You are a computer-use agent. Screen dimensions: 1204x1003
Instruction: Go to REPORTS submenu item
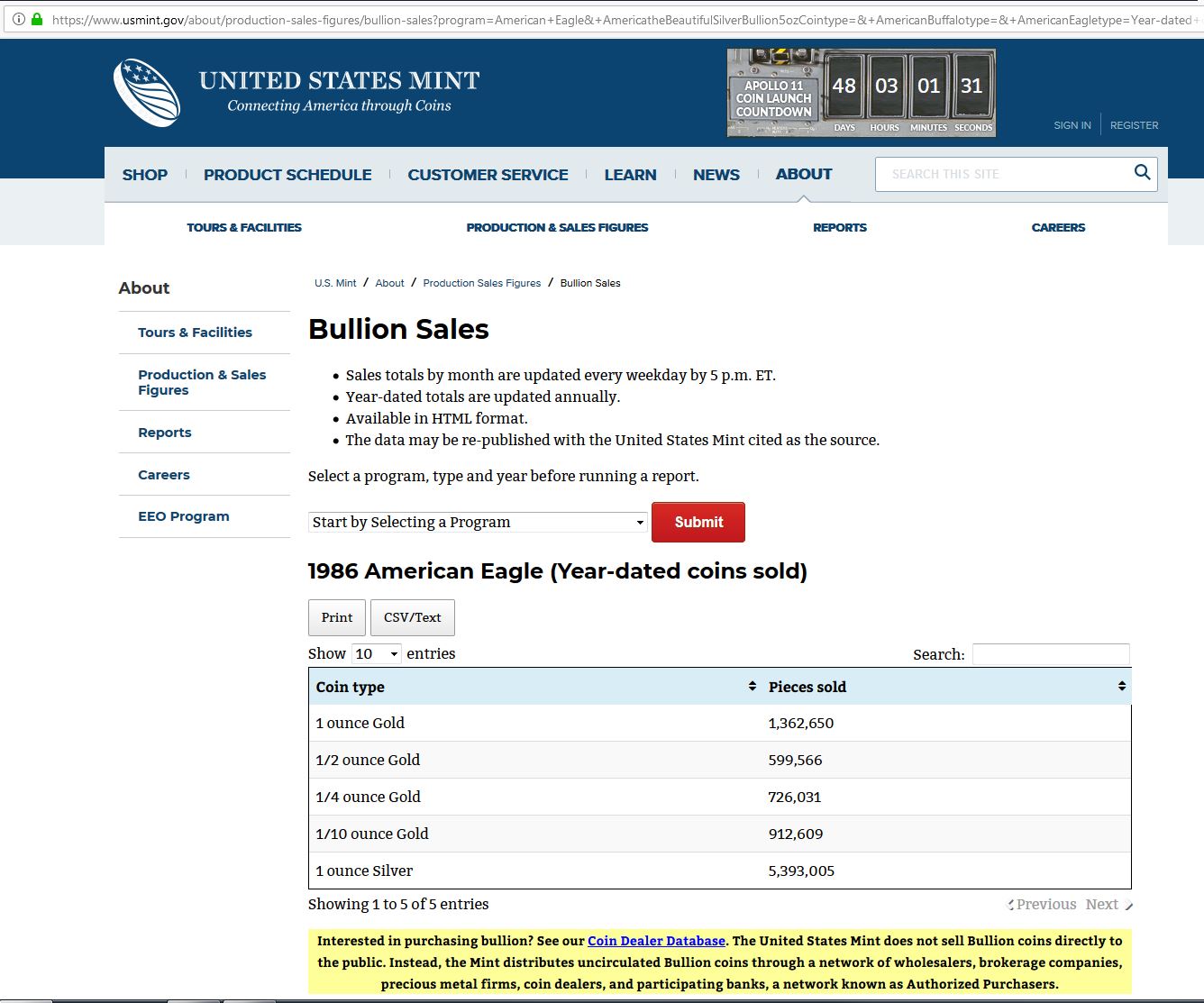click(x=840, y=227)
